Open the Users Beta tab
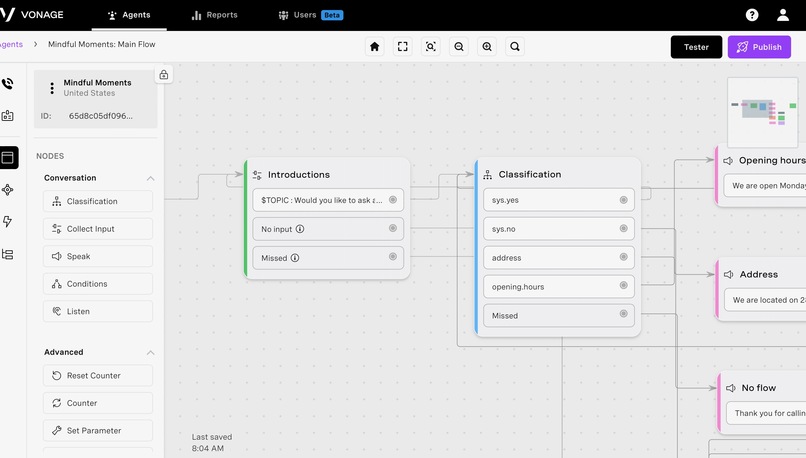This screenshot has width=806, height=458. [x=310, y=15]
